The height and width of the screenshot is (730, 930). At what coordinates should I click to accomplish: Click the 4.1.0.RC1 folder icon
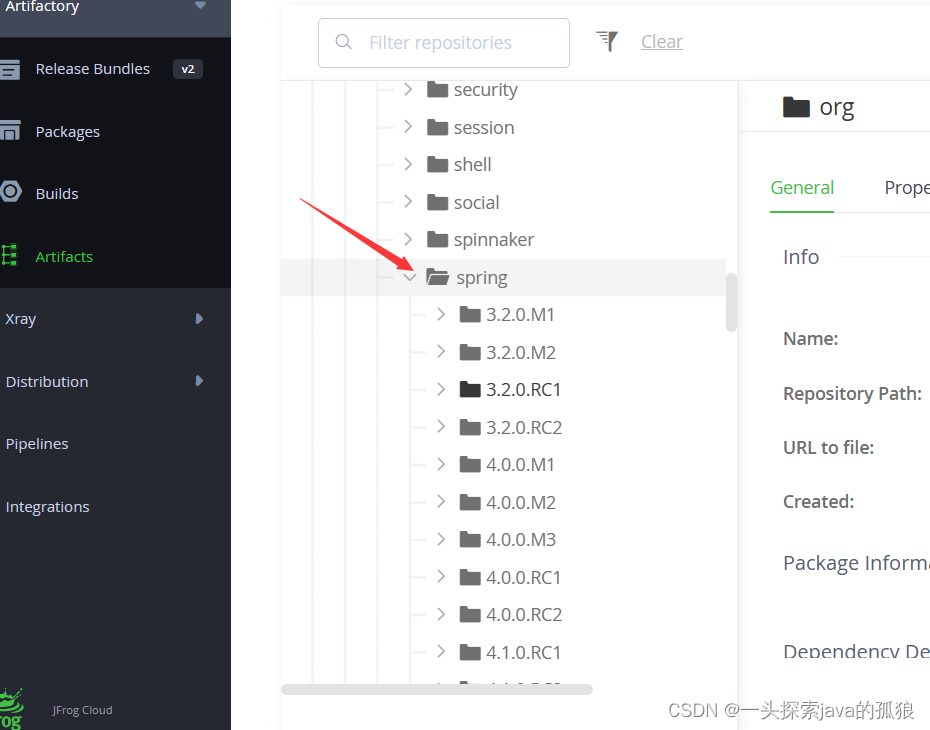tap(470, 652)
